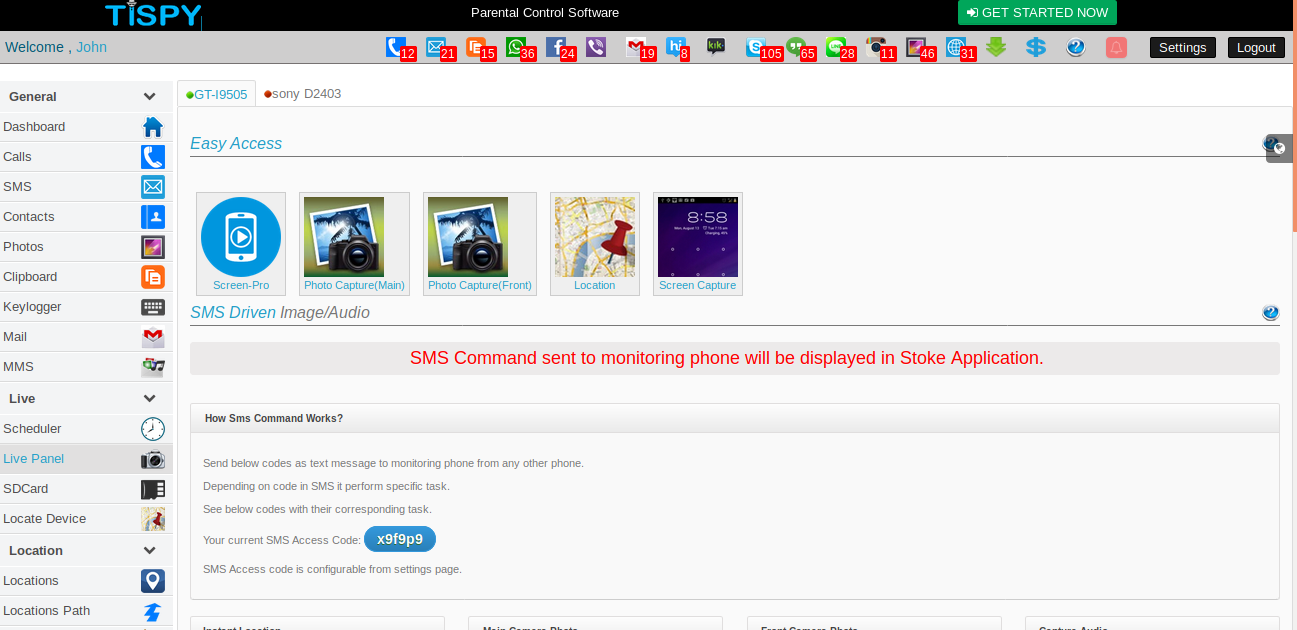Open Calls in the sidebar

coord(86,157)
